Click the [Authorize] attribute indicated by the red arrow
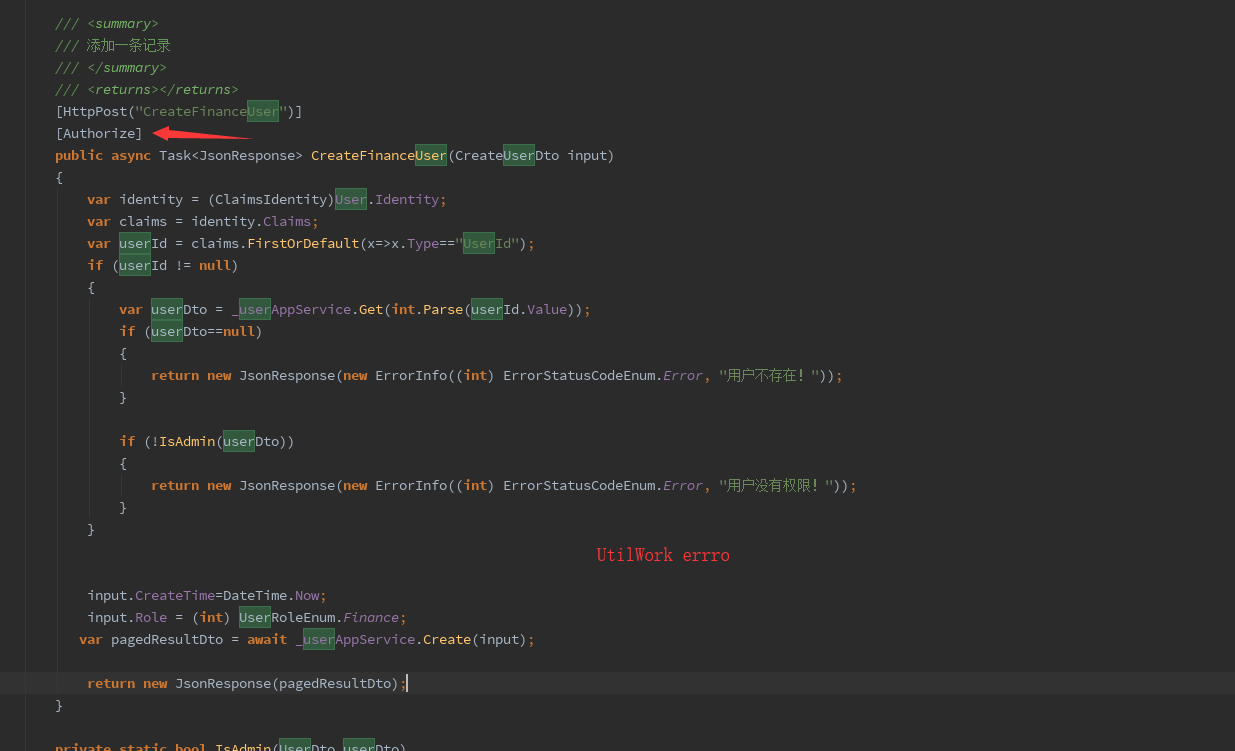Image resolution: width=1235 pixels, height=751 pixels. [x=98, y=133]
